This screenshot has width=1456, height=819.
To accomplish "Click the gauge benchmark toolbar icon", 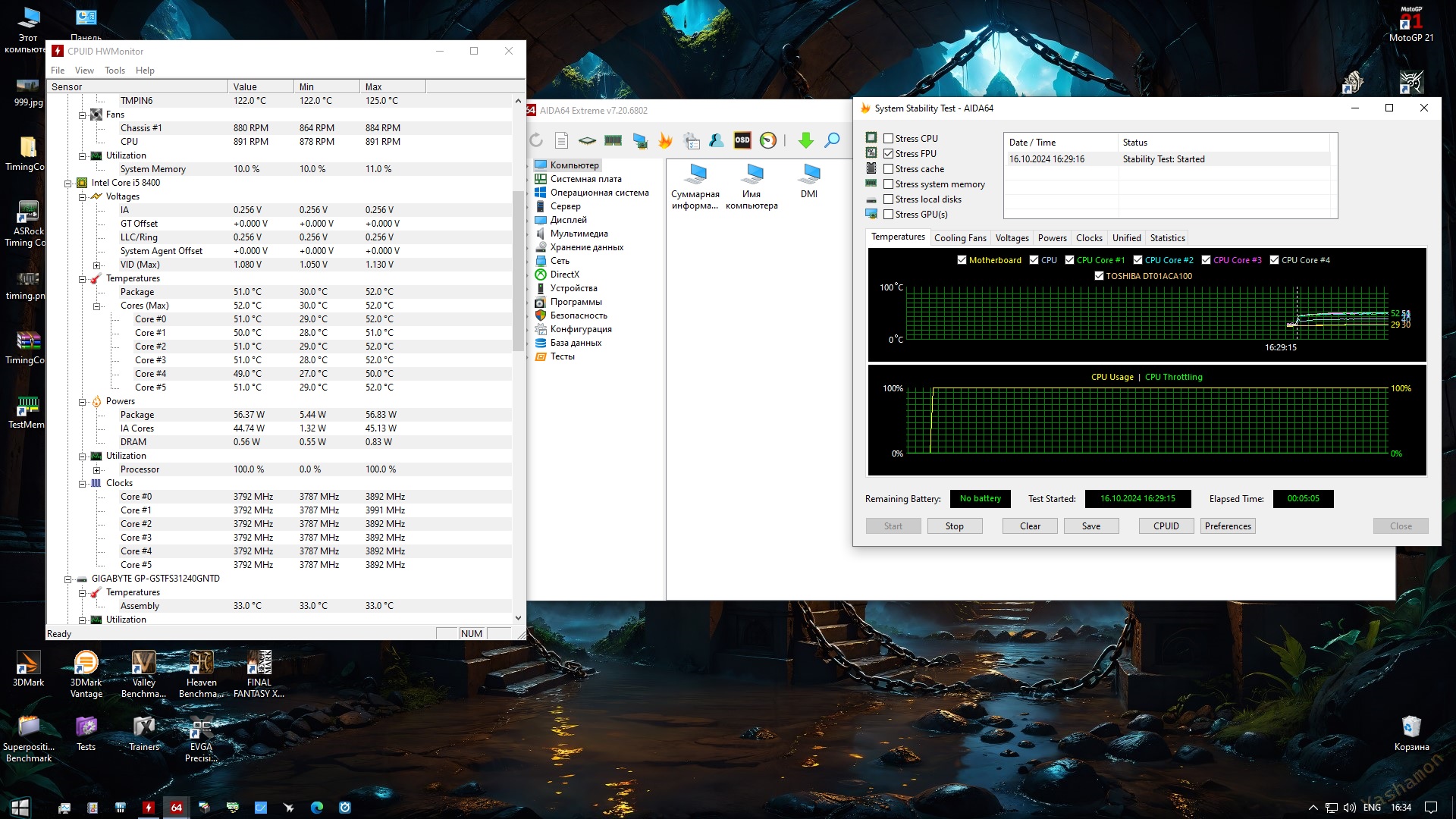I will (767, 140).
